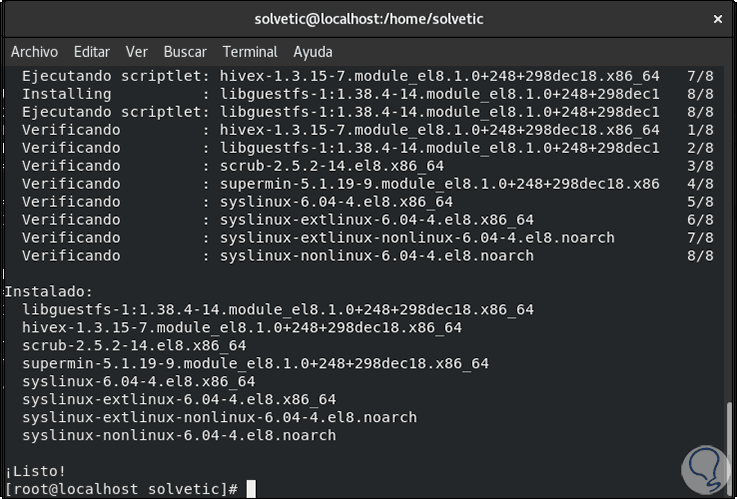Click the solvetic@localhost window title bar
The width and height of the screenshot is (737, 499).
tap(366, 19)
